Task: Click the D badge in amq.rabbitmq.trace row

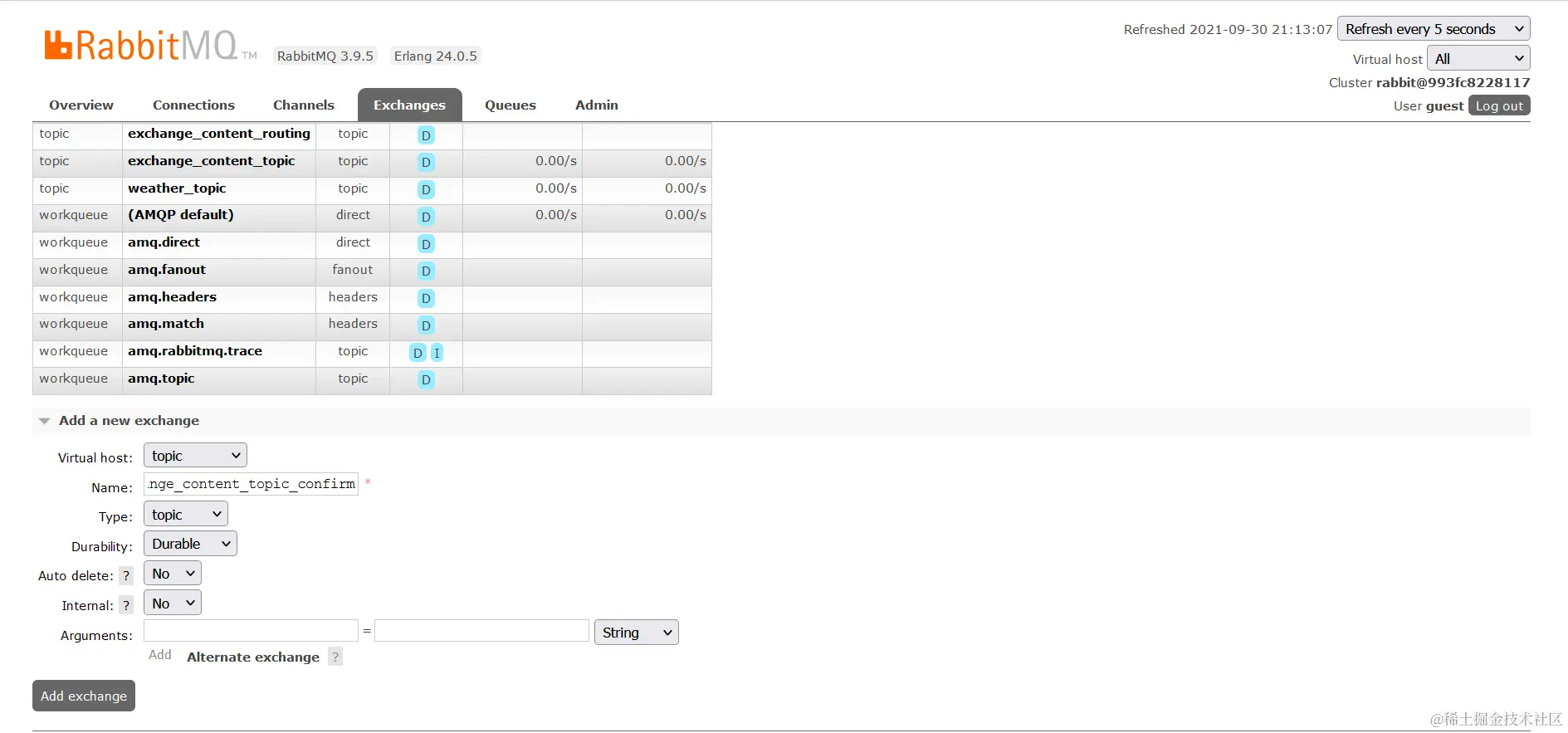Action: pos(418,353)
